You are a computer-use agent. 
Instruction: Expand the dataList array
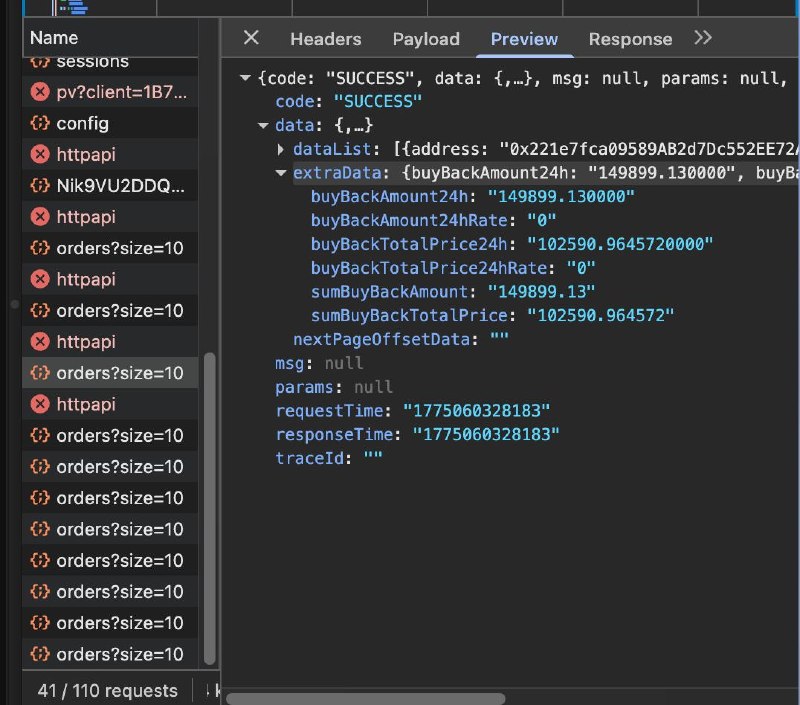point(282,149)
